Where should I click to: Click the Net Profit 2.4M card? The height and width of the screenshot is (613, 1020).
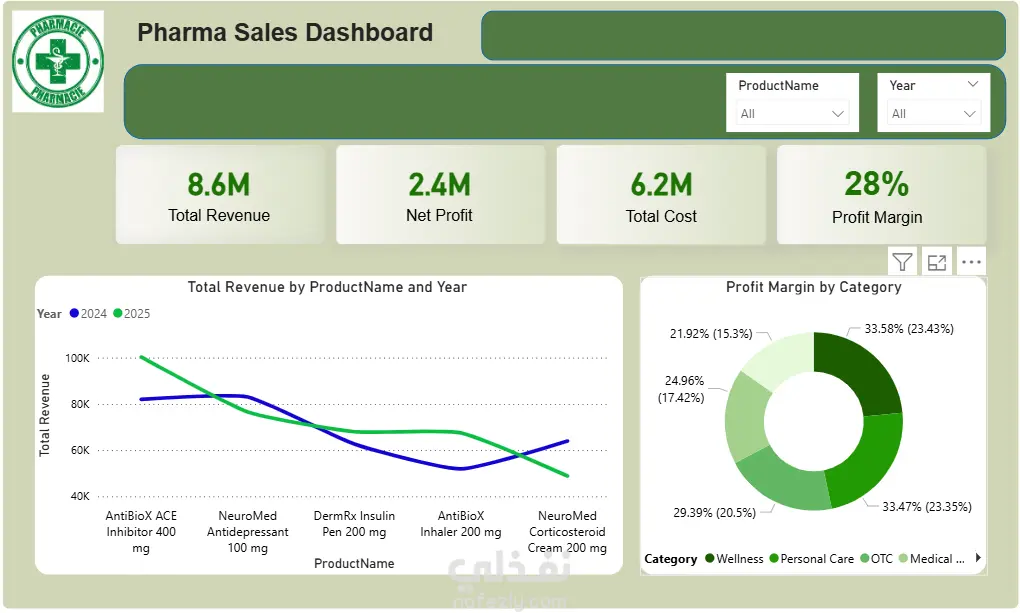[x=440, y=195]
